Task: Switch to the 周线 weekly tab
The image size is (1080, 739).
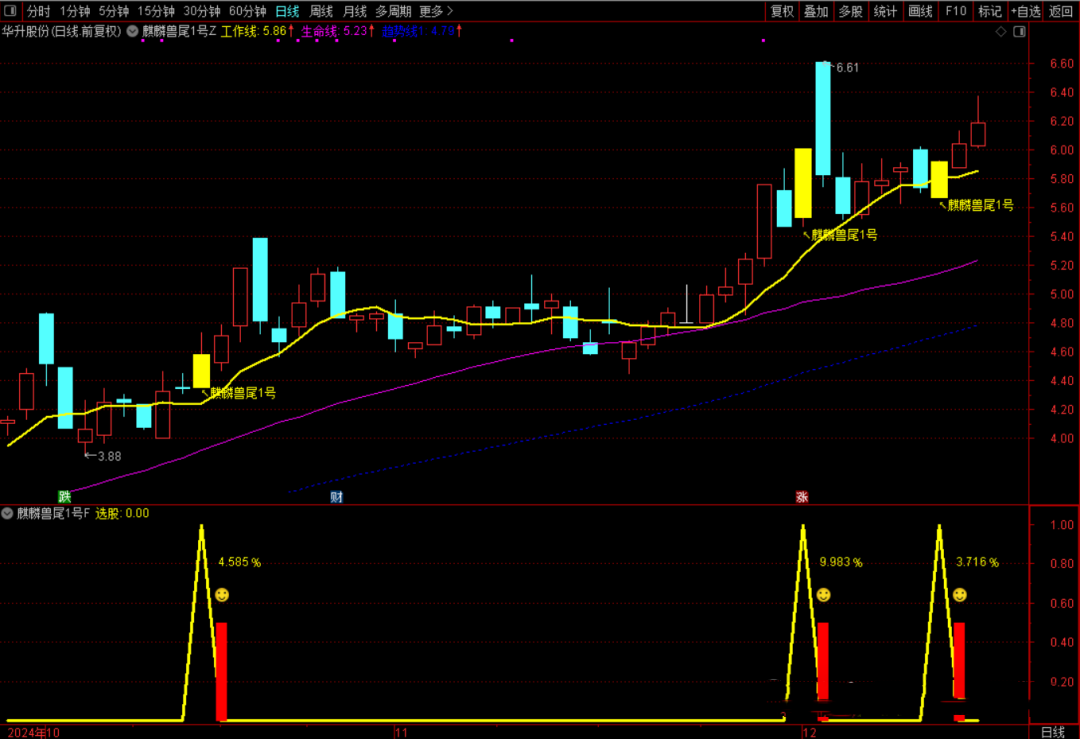Action: pyautogui.click(x=321, y=12)
